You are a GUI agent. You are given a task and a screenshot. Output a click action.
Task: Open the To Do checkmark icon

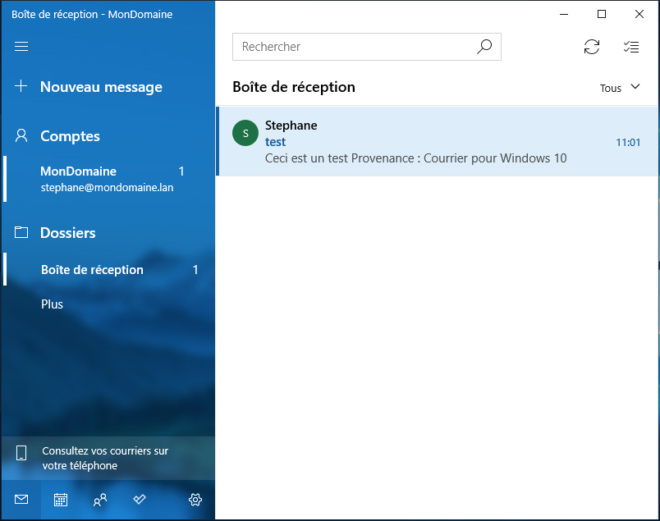(x=139, y=499)
